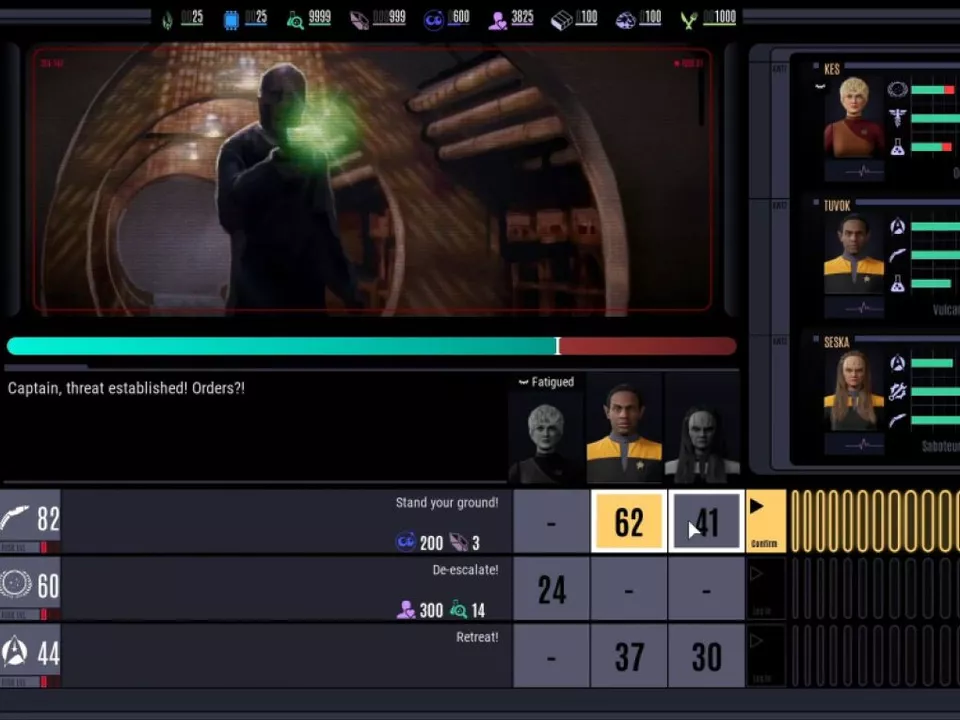Click the Starfleet delta icon showing 44

click(x=15, y=652)
